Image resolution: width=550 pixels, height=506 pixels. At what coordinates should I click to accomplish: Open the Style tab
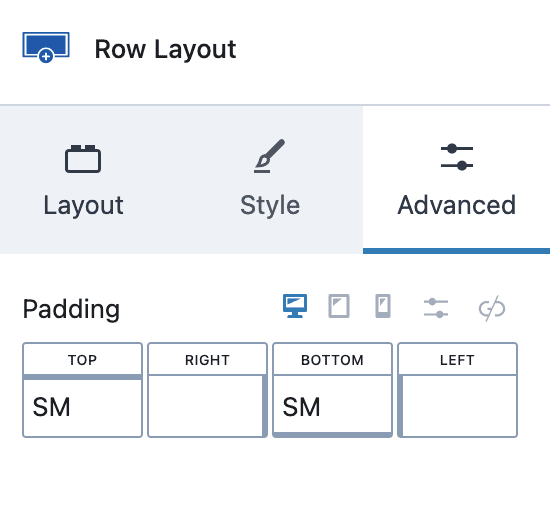pyautogui.click(x=270, y=180)
